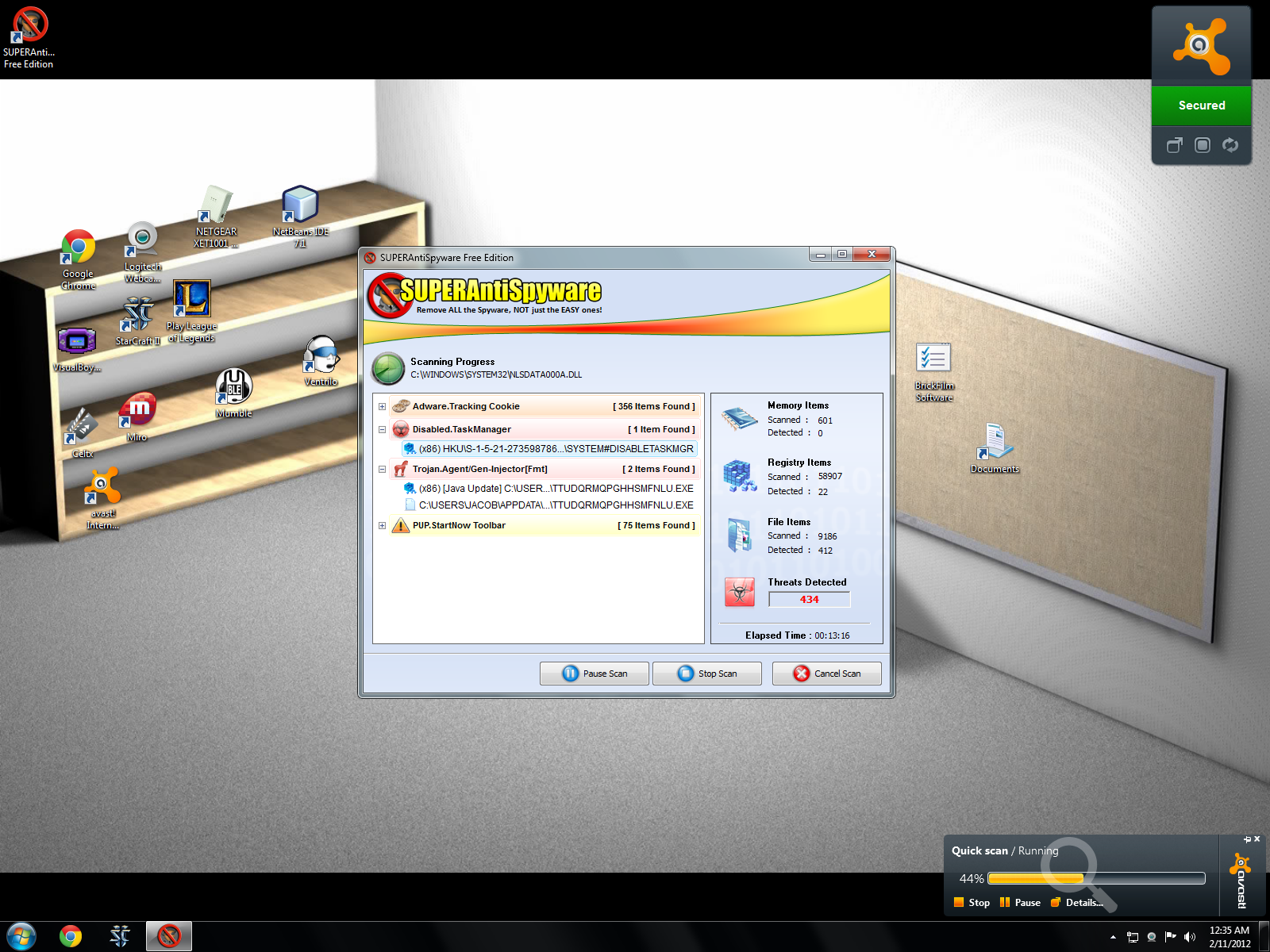
Task: Select the StarCraft II desktop icon
Action: (x=138, y=321)
